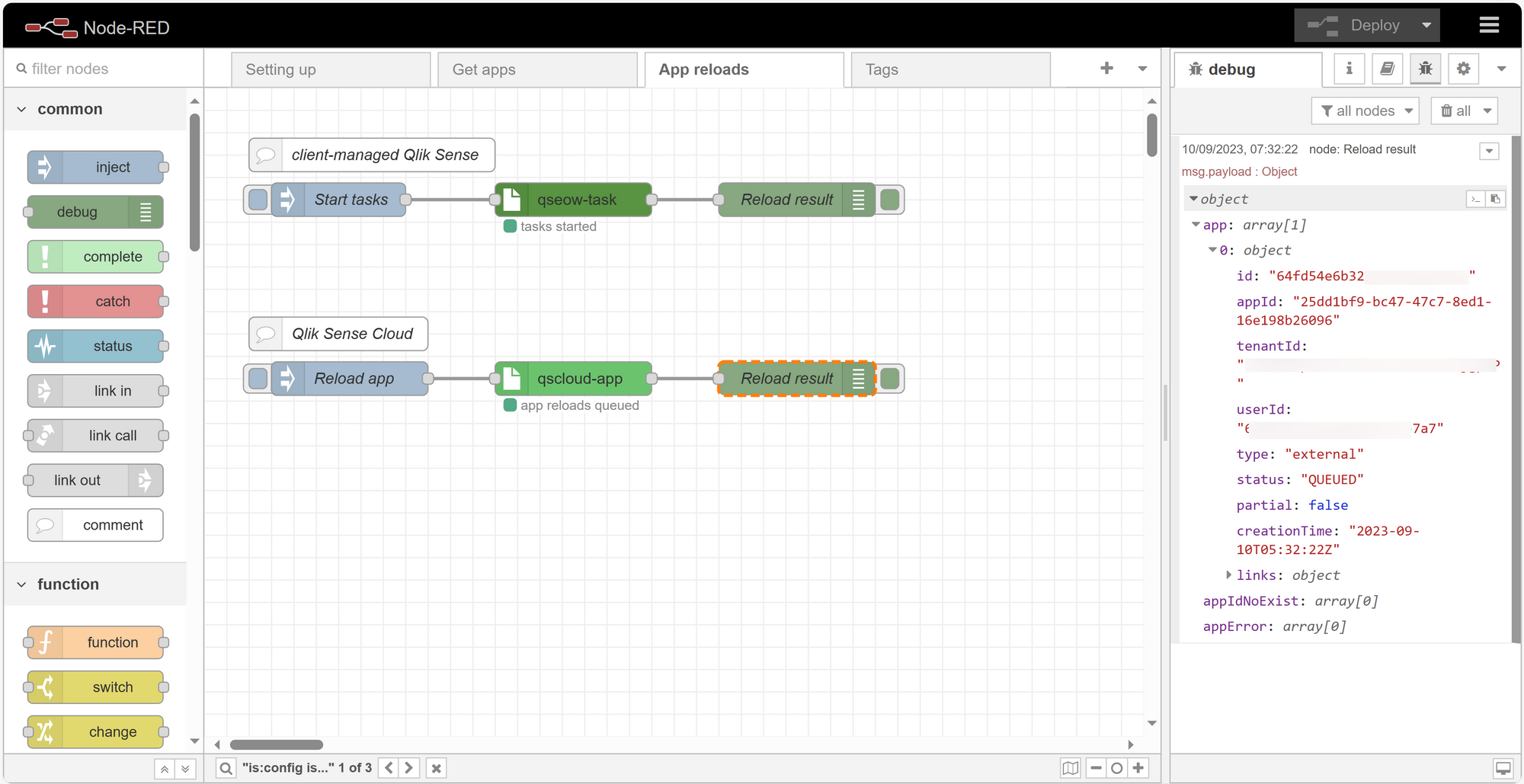Select the qseow-task node
The width and height of the screenshot is (1524, 784).
573,200
